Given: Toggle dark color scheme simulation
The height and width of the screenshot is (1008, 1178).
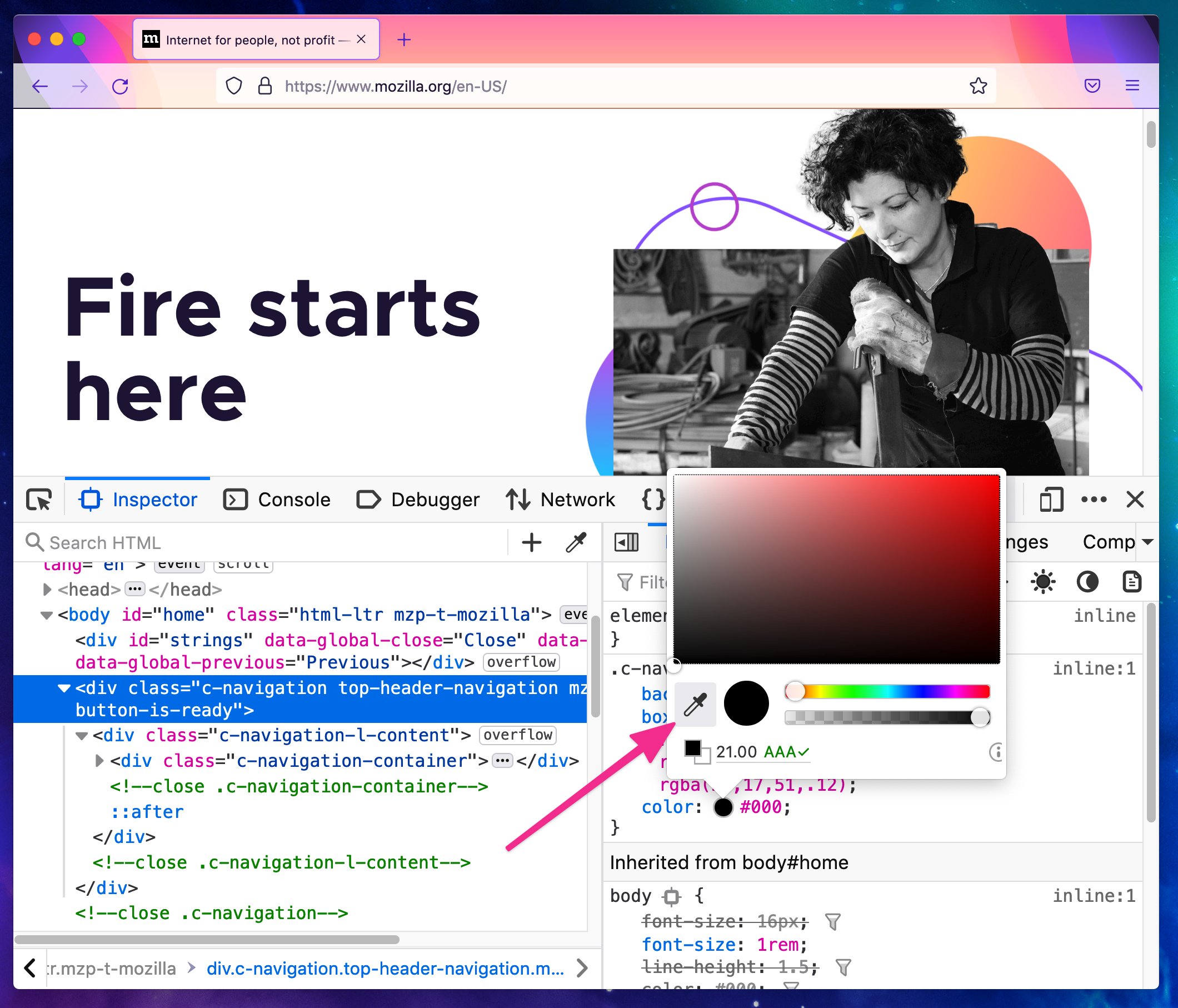Looking at the screenshot, I should click(1087, 582).
